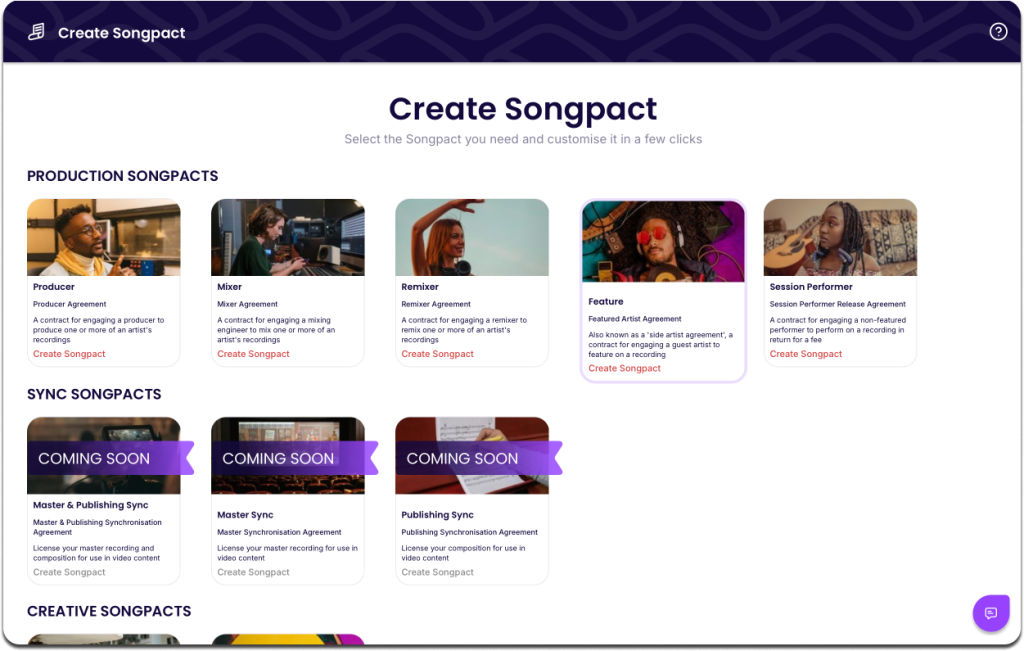Click greyed Create Songpact under Master Sync card
The height and width of the screenshot is (651, 1024).
click(253, 572)
